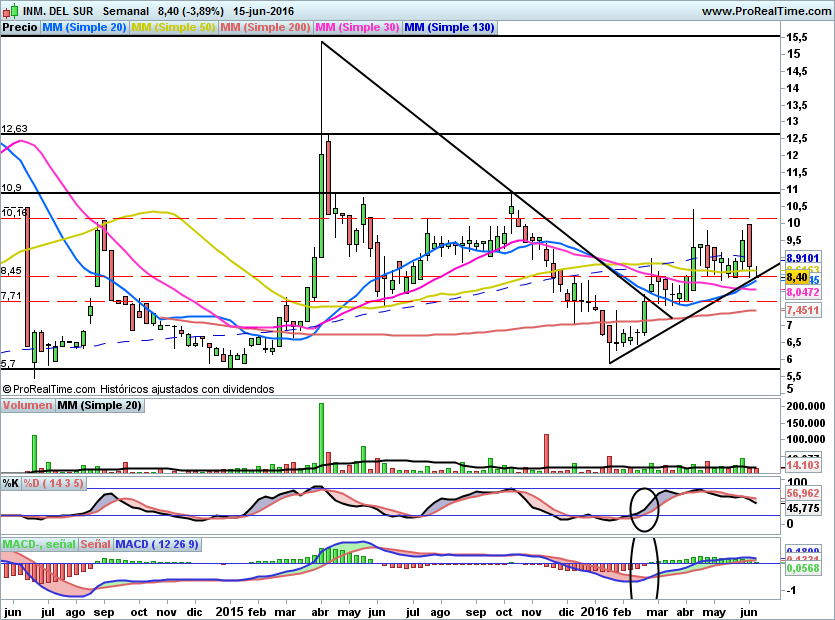Open the MM (Simple 20) blue average label
The width and height of the screenshot is (835, 620).
pyautogui.click(x=84, y=28)
